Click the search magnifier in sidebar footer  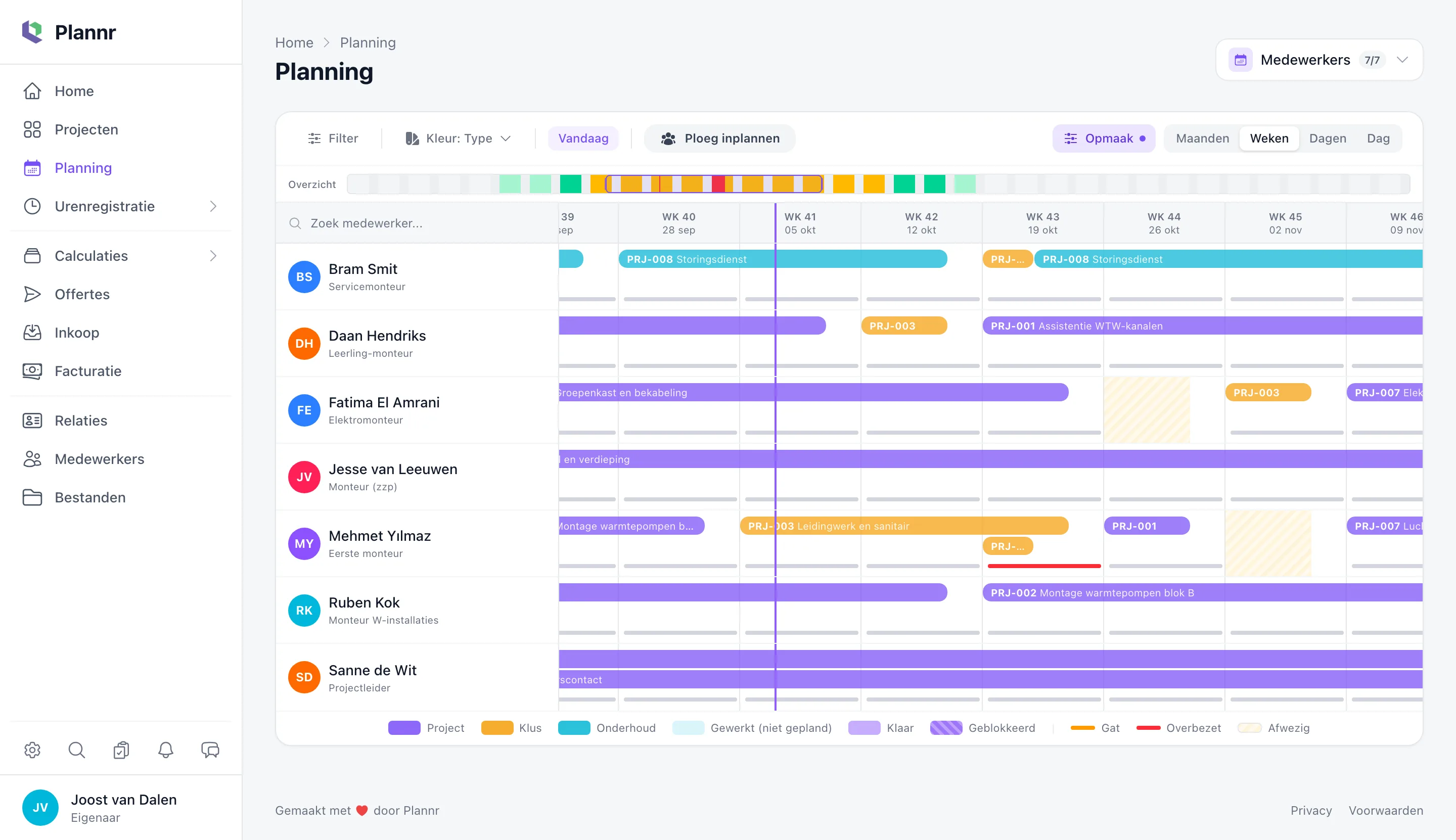pyautogui.click(x=77, y=750)
